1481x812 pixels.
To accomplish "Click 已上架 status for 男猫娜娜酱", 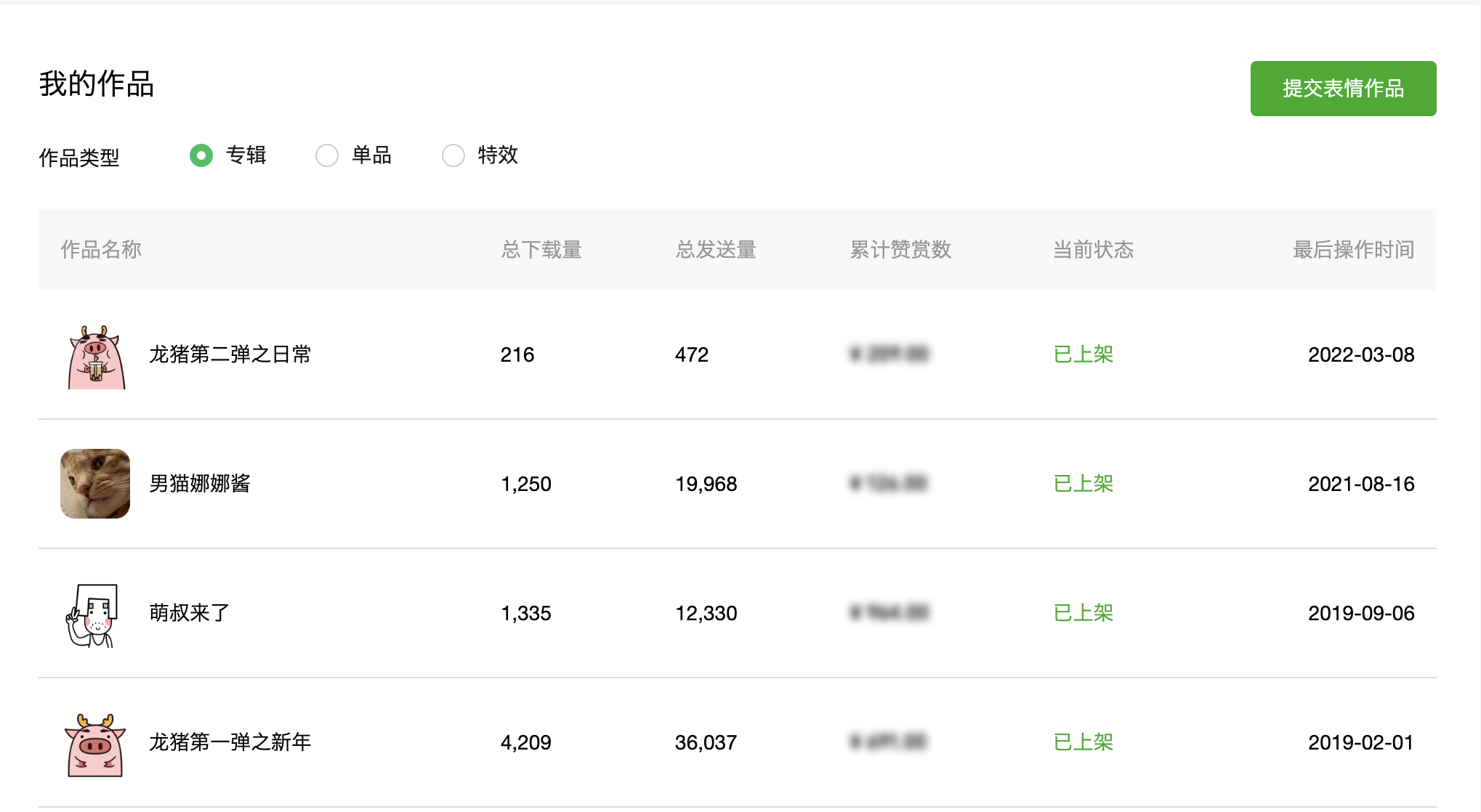I will [1083, 484].
